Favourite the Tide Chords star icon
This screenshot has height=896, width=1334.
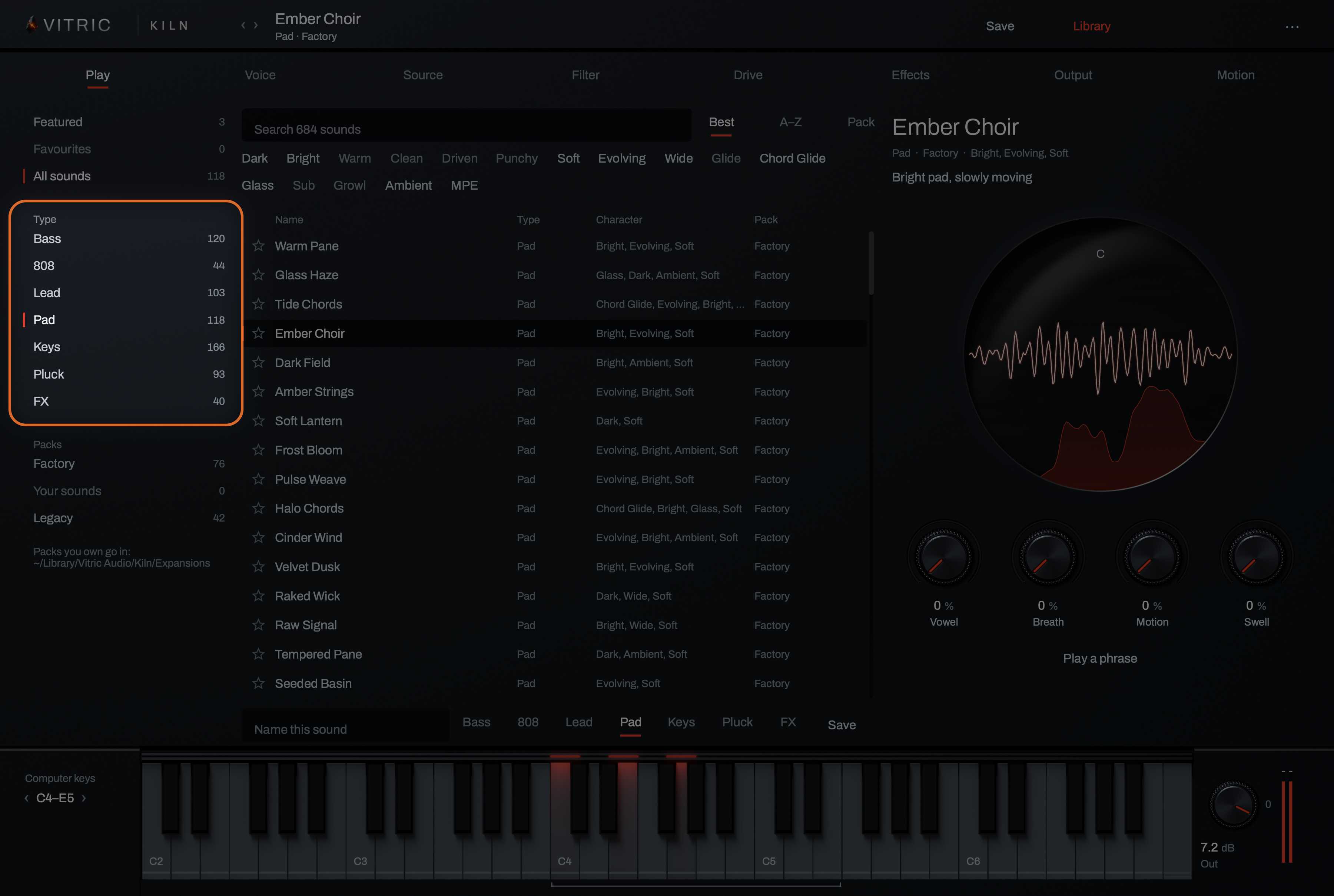click(258, 304)
